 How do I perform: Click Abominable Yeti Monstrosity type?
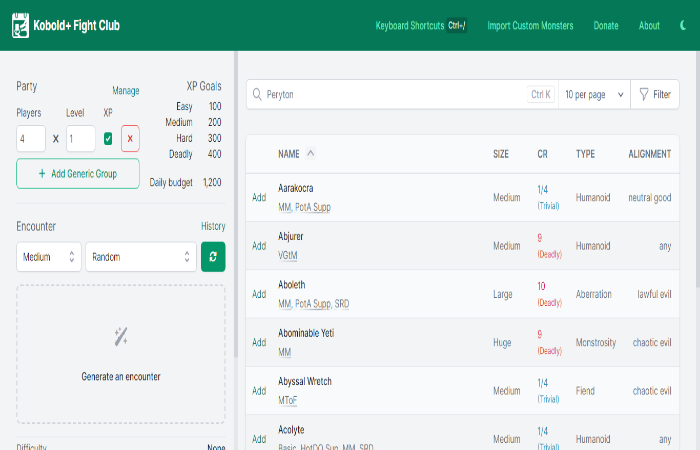(596, 342)
